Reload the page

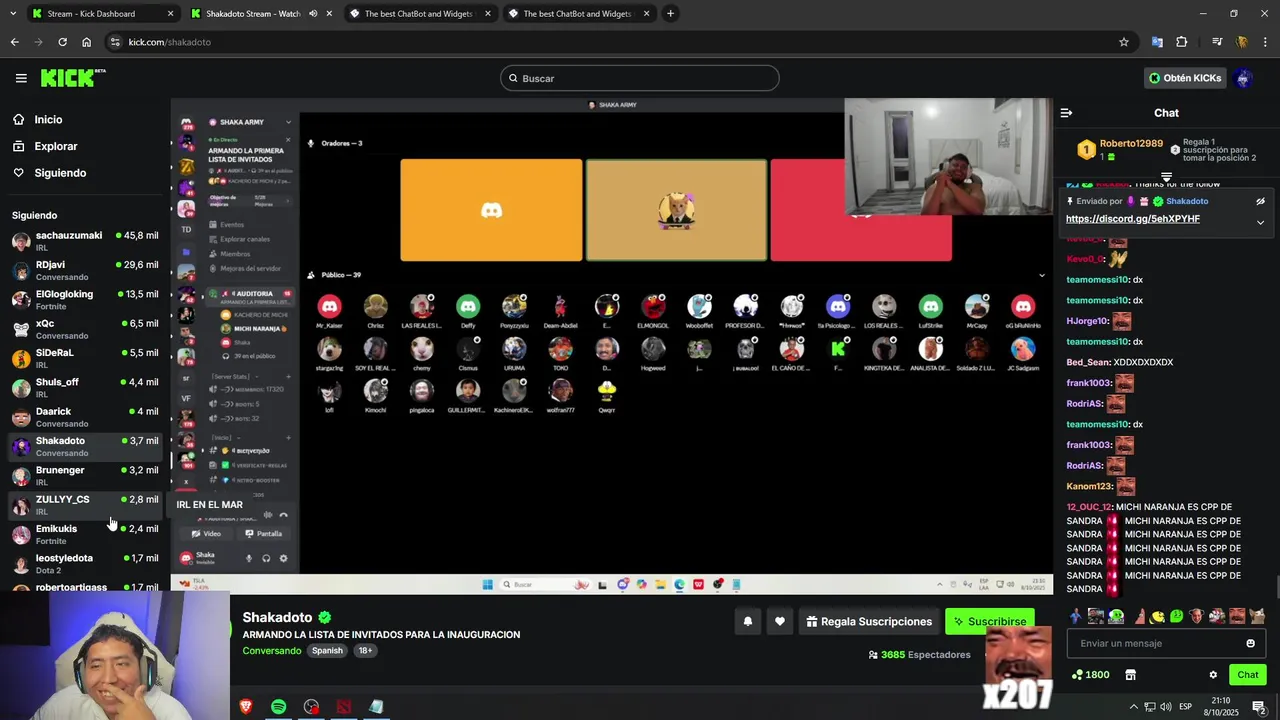[62, 42]
